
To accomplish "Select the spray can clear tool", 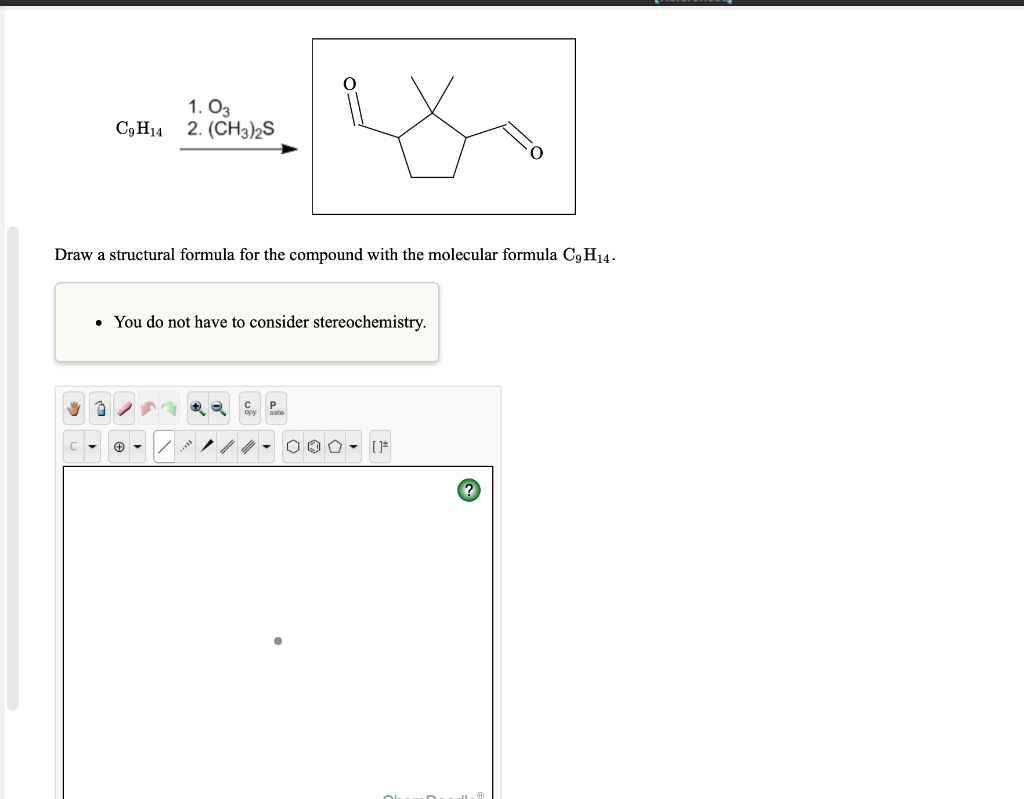I will [x=101, y=408].
